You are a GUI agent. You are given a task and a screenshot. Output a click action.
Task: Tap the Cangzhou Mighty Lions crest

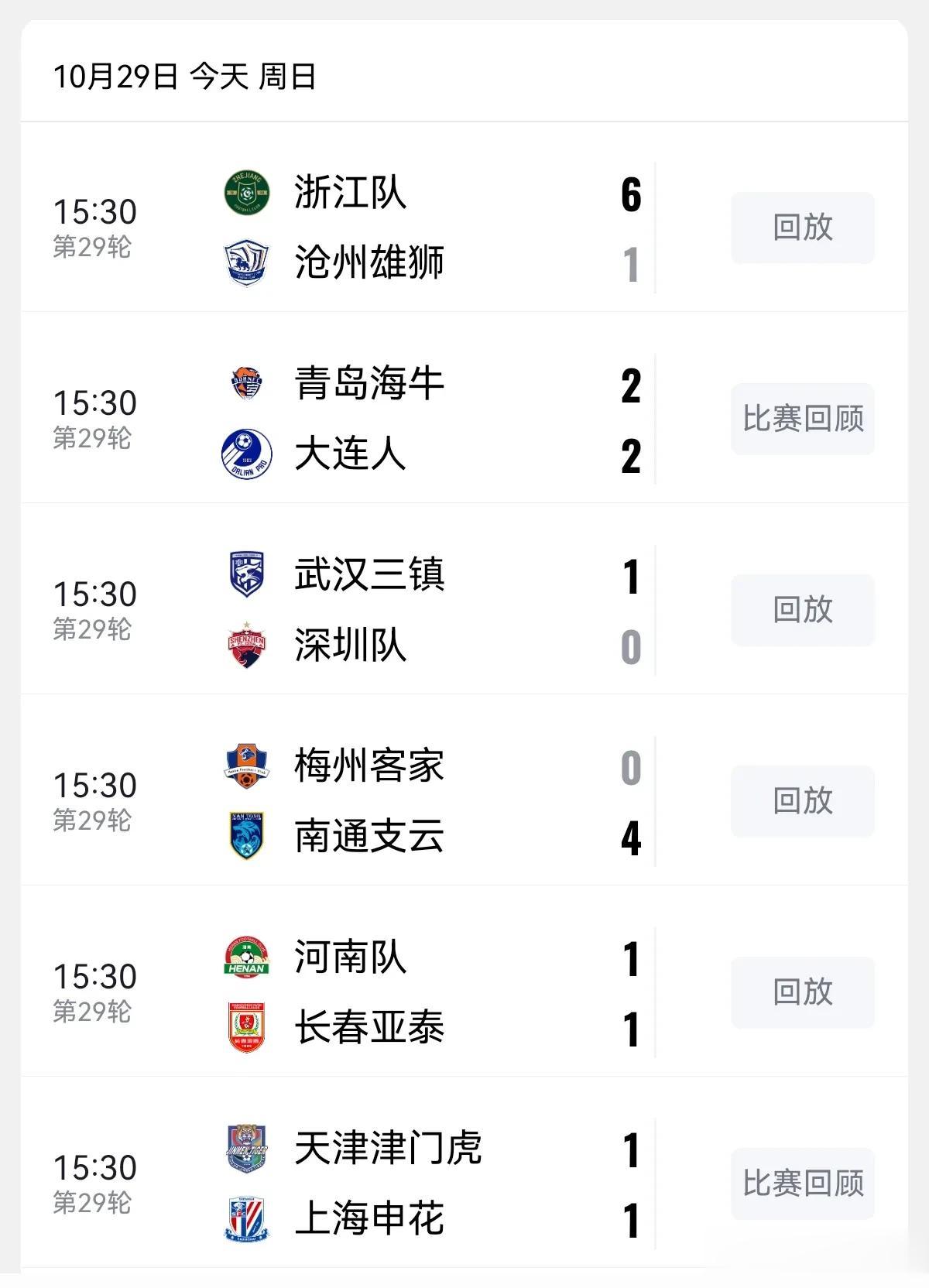tap(246, 263)
